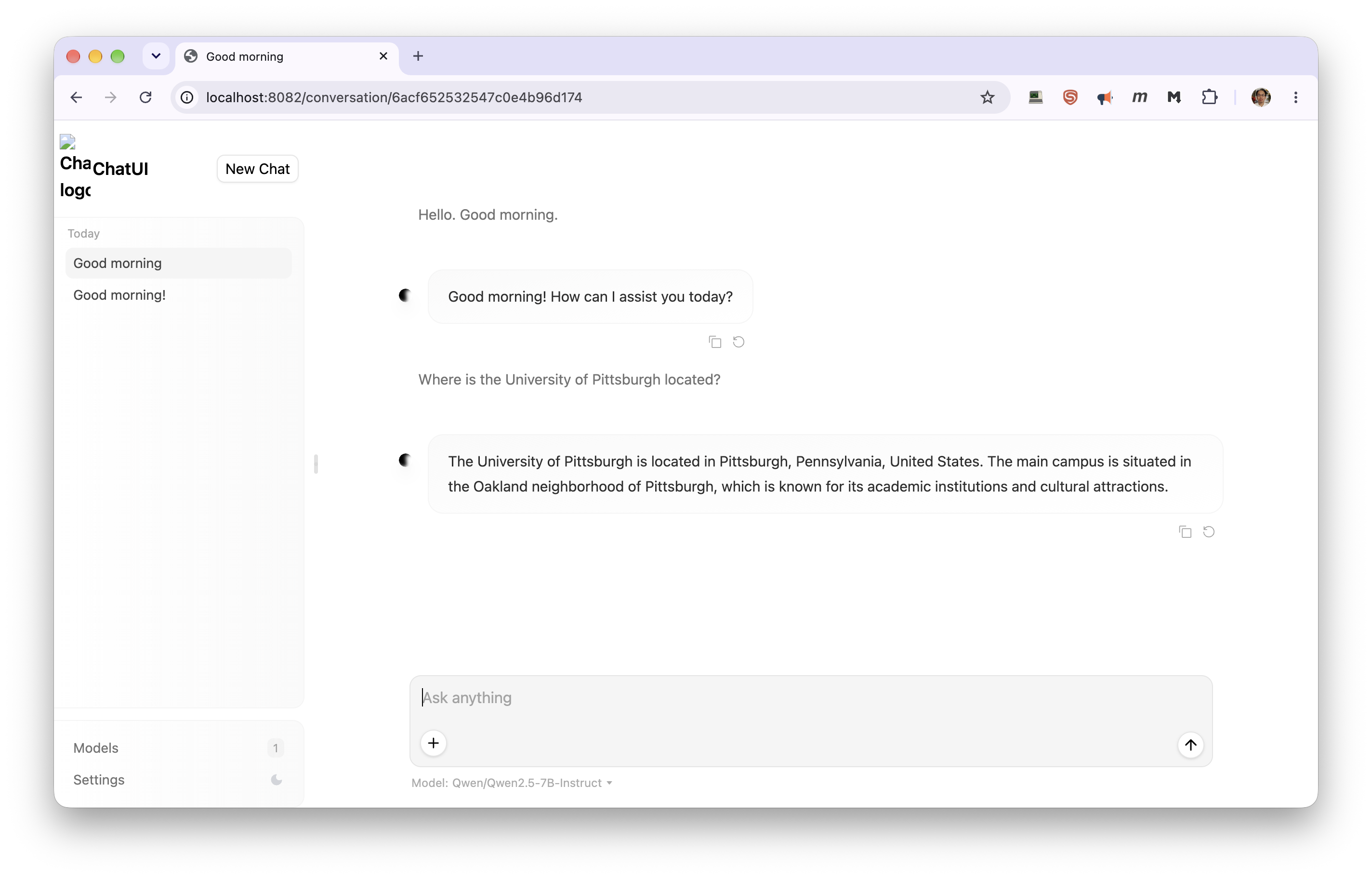1372x879 pixels.
Task: Click the user message 'Hello. Good morning.'
Action: point(488,215)
